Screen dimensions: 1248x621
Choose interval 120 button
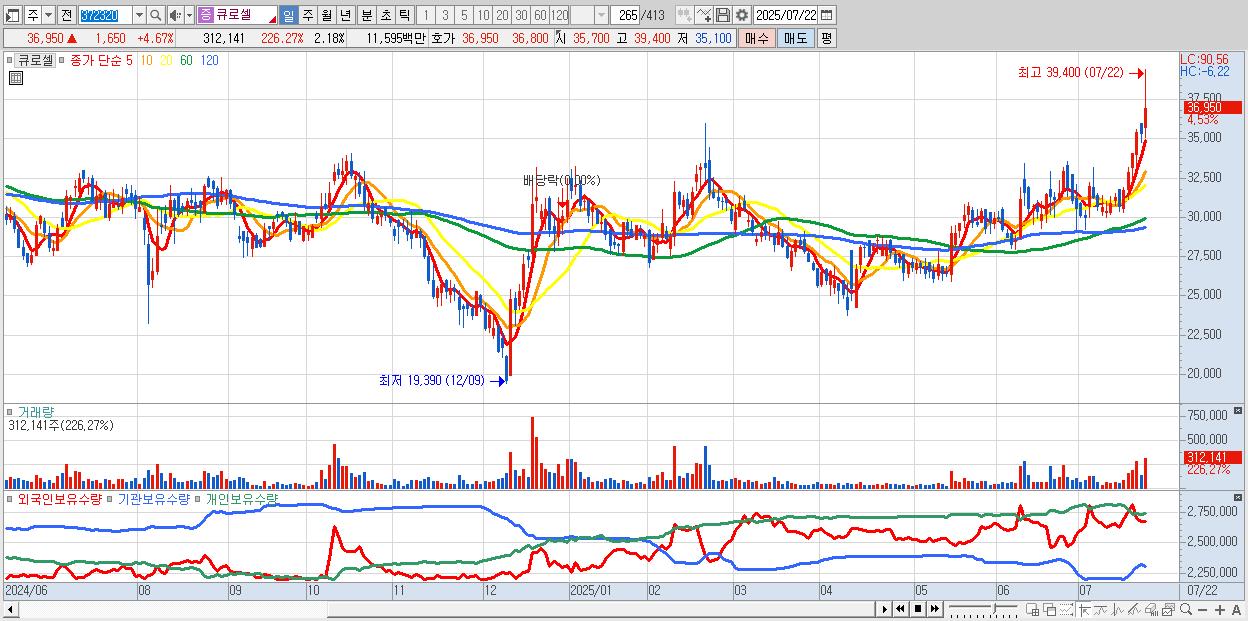pos(559,15)
